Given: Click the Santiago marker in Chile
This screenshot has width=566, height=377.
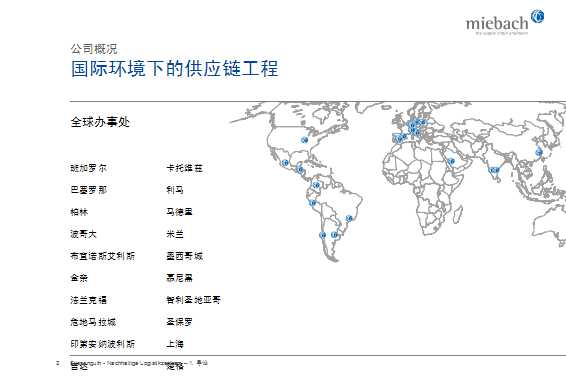Looking at the screenshot, I should click(322, 235).
